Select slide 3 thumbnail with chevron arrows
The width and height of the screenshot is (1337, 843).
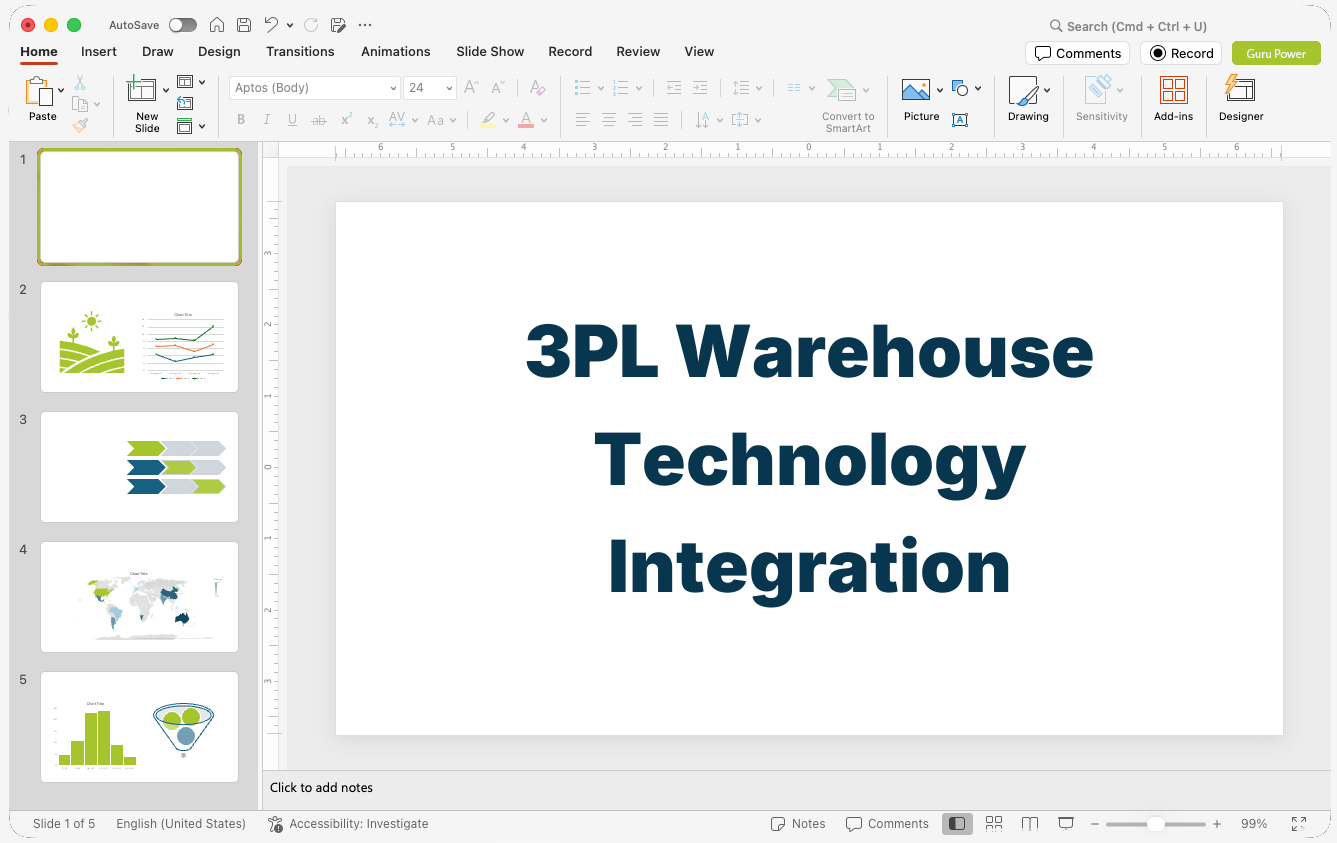pos(139,467)
